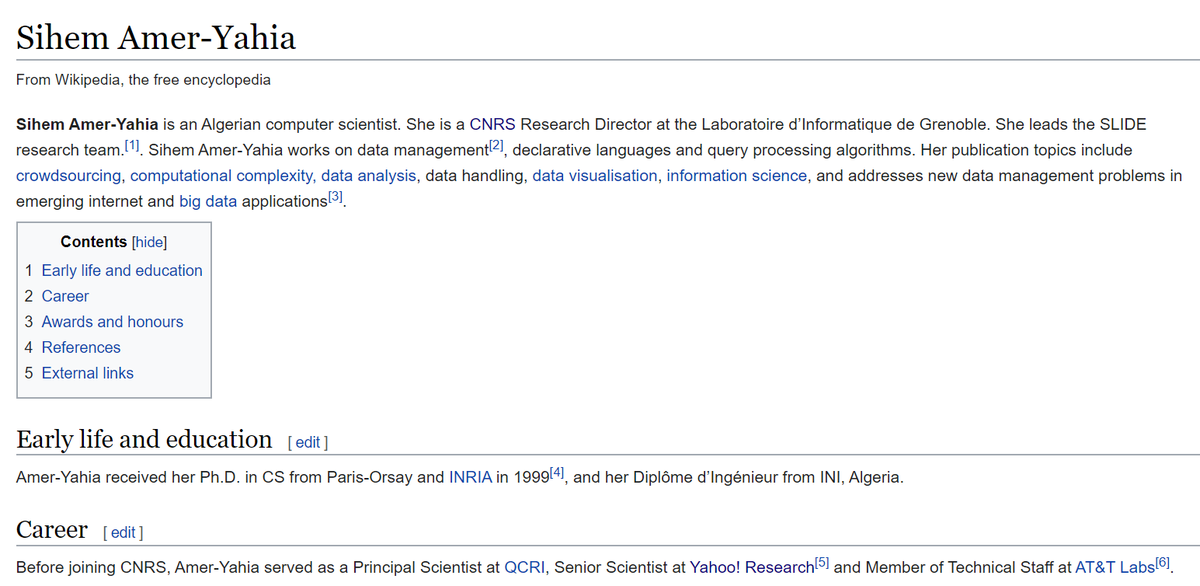1200x586 pixels.
Task: Open the INRIA link
Action: click(x=470, y=477)
